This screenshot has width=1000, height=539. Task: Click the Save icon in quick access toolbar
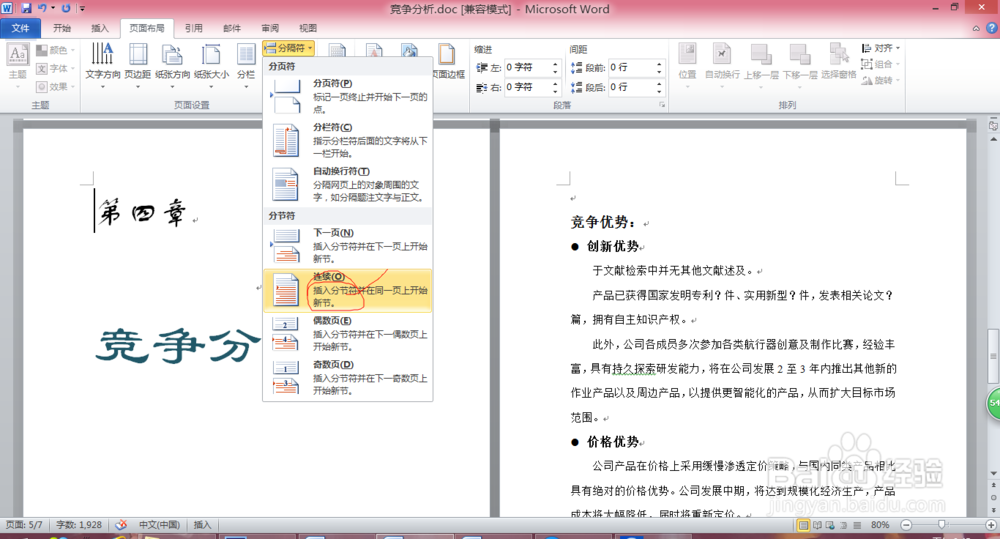coord(26,8)
